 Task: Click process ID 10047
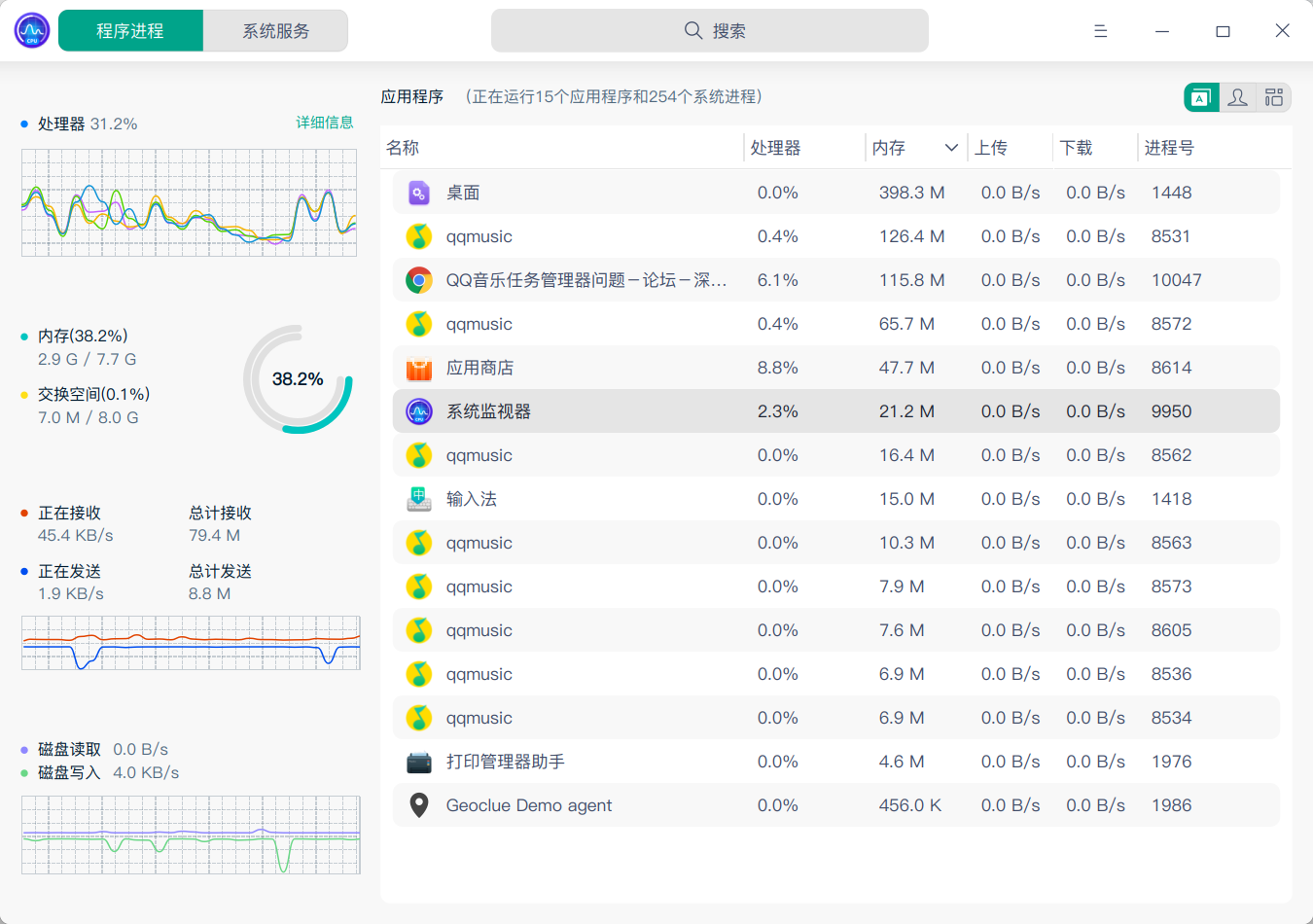[1177, 280]
